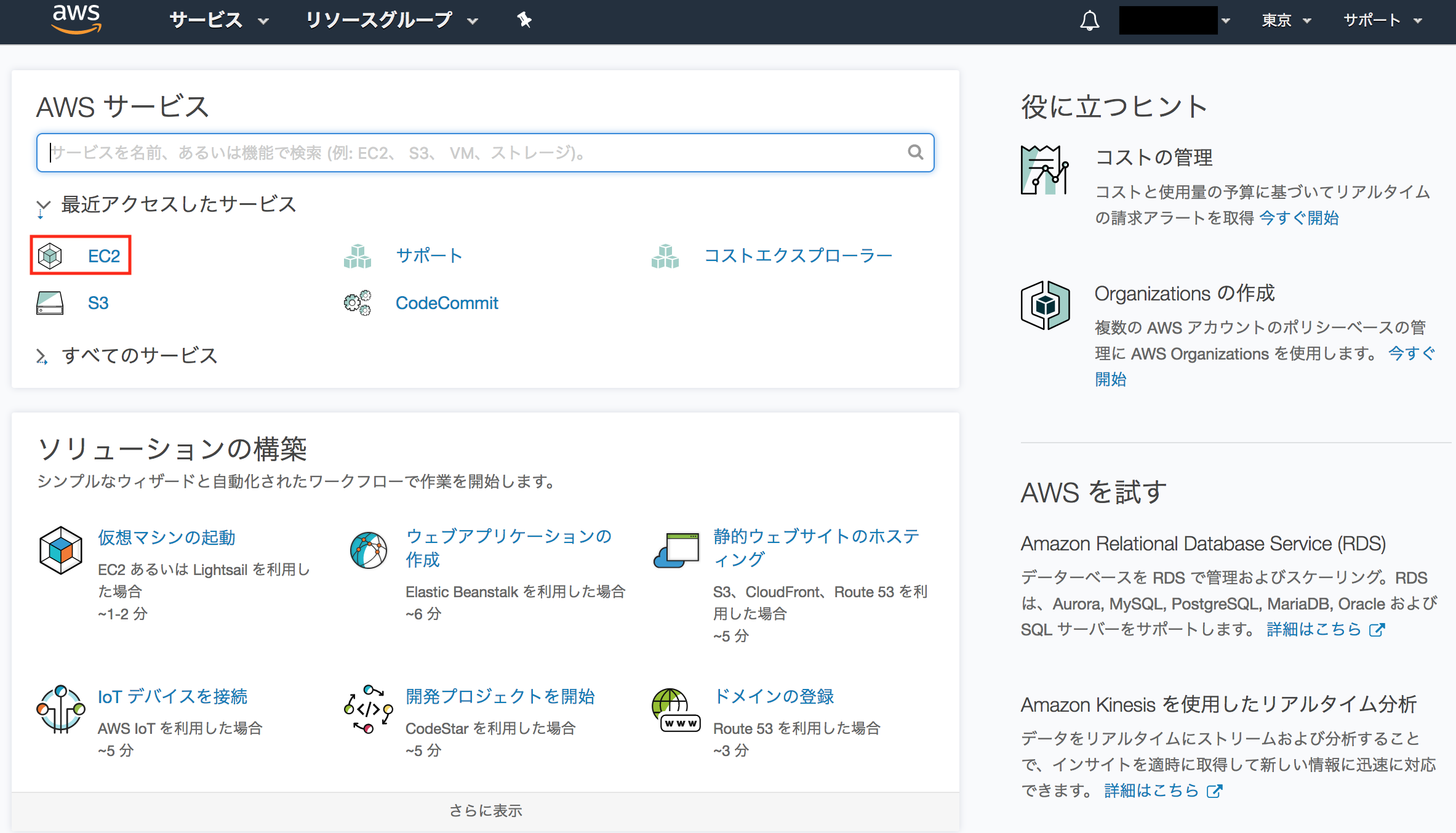Click the IoT device icon
Viewport: 1456px width, 833px height.
[60, 709]
